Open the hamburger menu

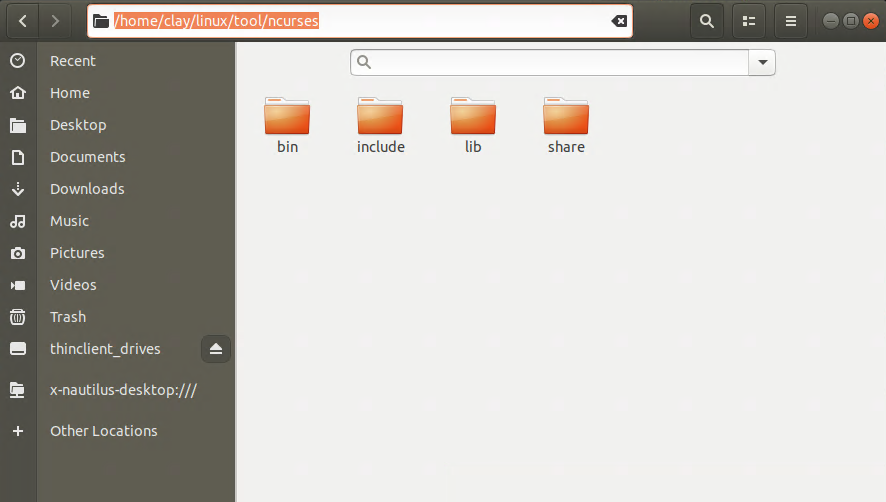(x=791, y=21)
